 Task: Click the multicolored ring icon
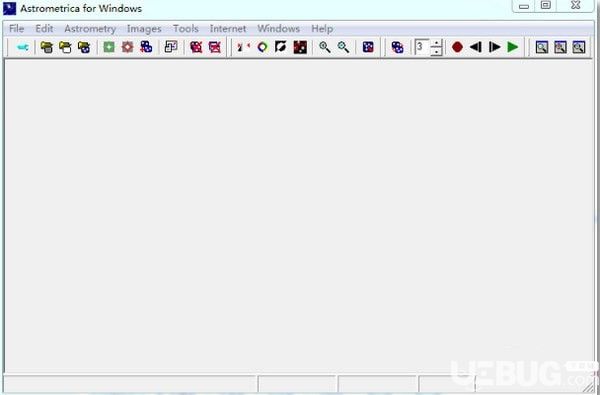[262, 47]
